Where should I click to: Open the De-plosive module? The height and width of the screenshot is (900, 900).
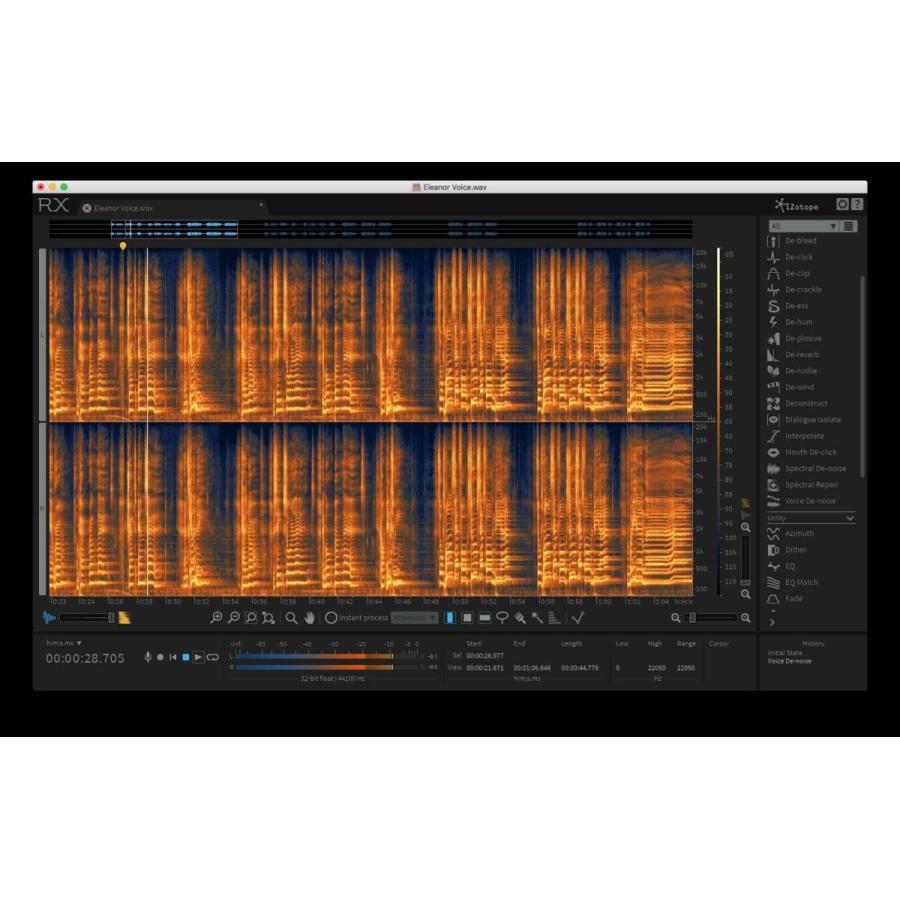(794, 339)
